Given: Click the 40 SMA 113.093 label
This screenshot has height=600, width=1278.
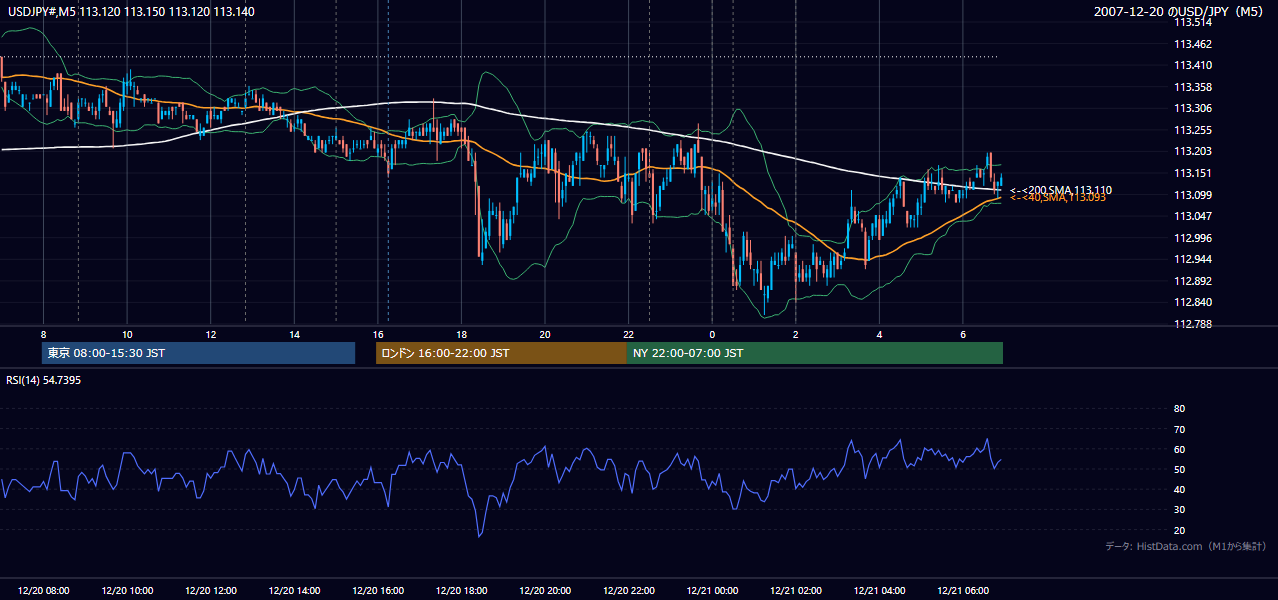Looking at the screenshot, I should point(1058,198).
